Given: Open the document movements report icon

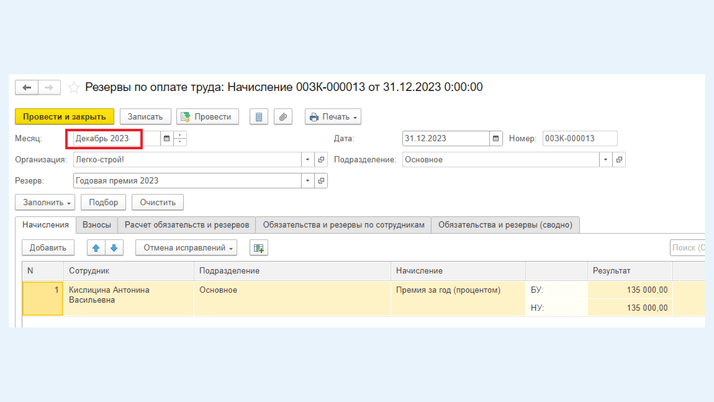Looking at the screenshot, I should tap(258, 117).
